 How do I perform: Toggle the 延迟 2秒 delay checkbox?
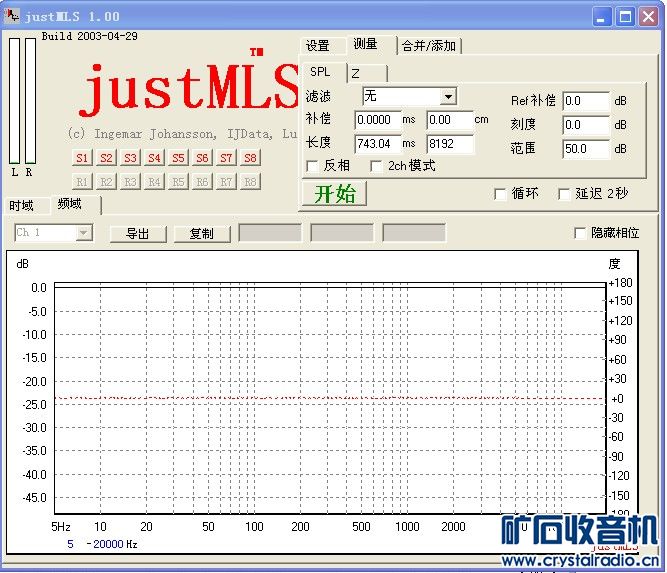(564, 194)
